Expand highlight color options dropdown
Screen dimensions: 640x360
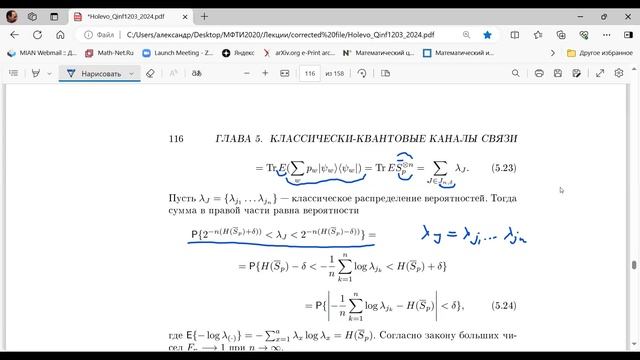tap(49, 73)
